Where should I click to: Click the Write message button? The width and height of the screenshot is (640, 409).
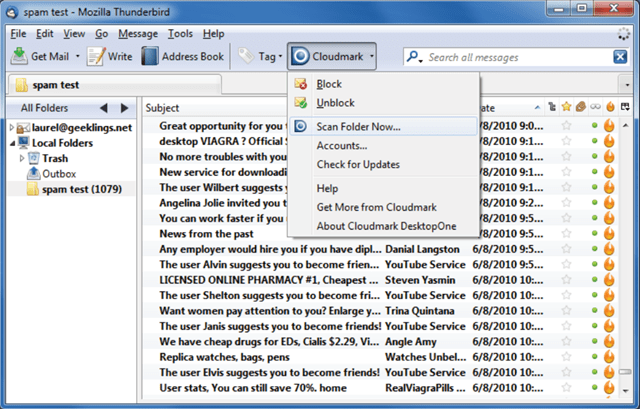click(110, 56)
